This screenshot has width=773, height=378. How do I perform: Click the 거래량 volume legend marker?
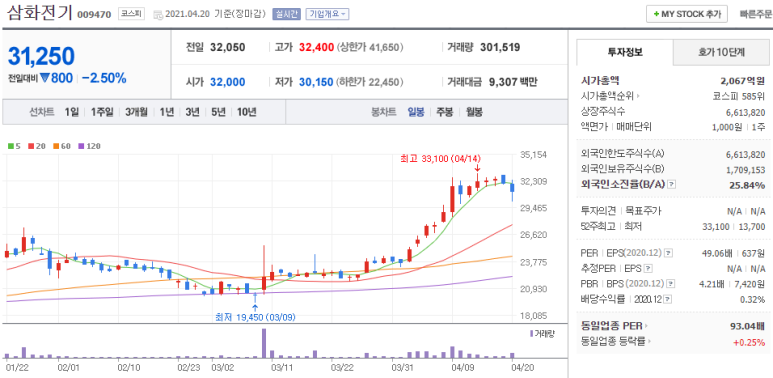(531, 334)
